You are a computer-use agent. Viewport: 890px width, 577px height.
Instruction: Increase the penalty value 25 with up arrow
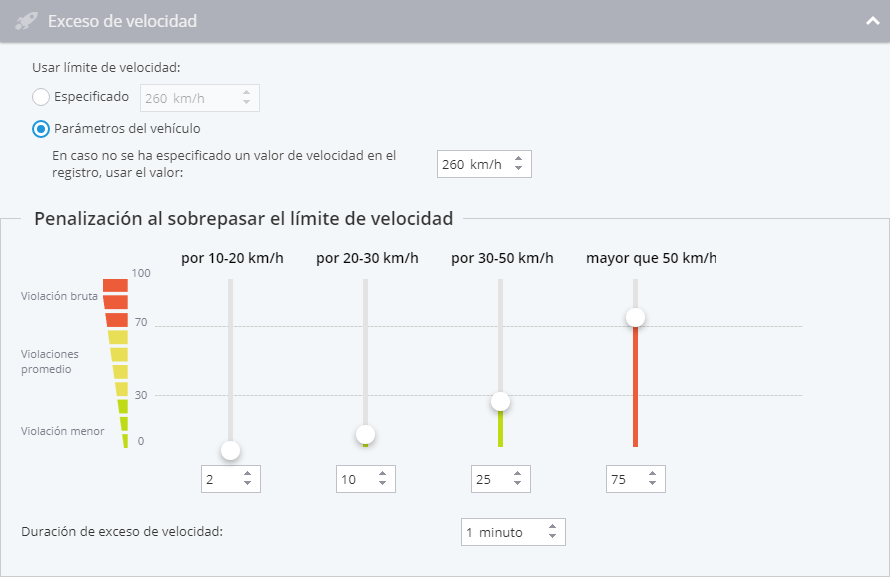(x=517, y=474)
